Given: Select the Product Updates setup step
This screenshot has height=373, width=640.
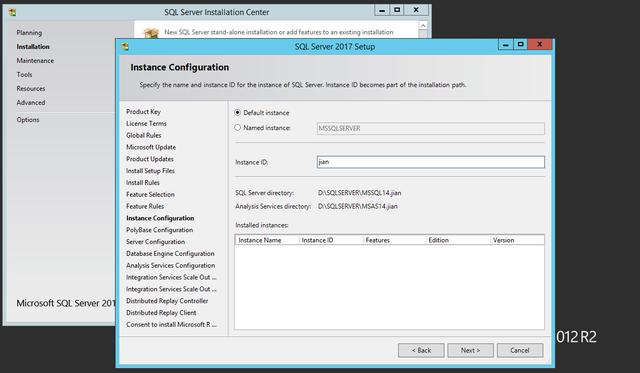Looking at the screenshot, I should 150,159.
